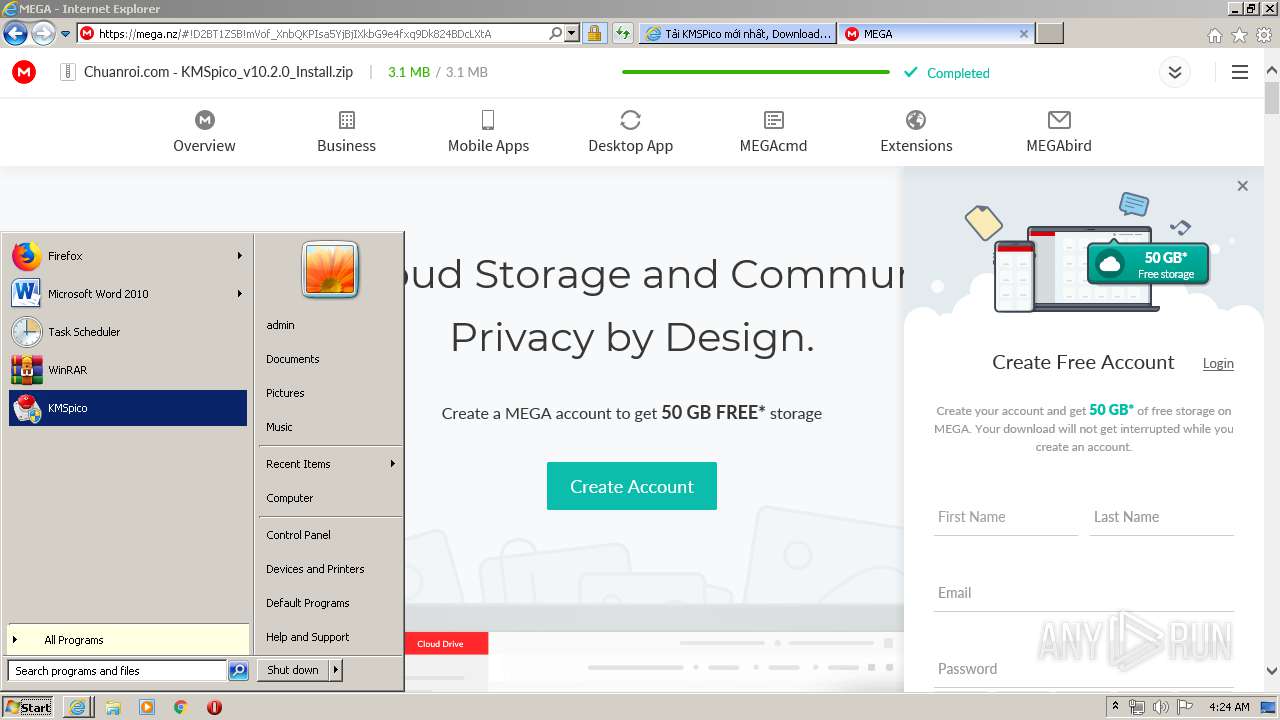Launch KMSpico from Start menu
This screenshot has height=720, width=1280.
128,408
